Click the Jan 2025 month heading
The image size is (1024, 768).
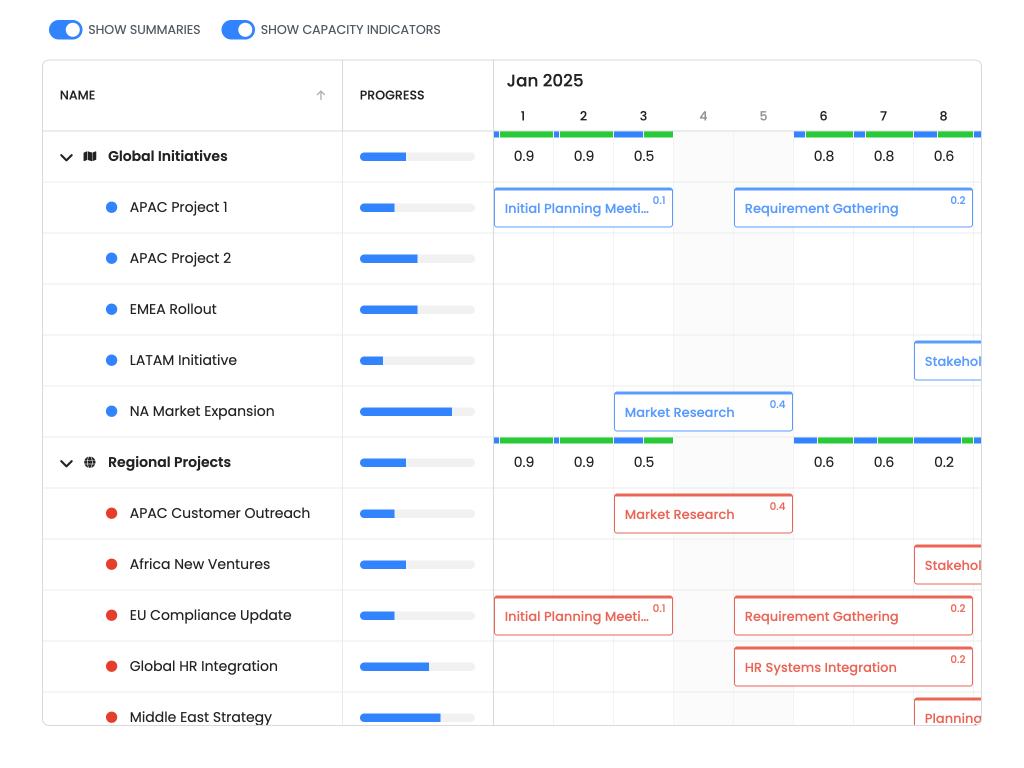[x=545, y=80]
